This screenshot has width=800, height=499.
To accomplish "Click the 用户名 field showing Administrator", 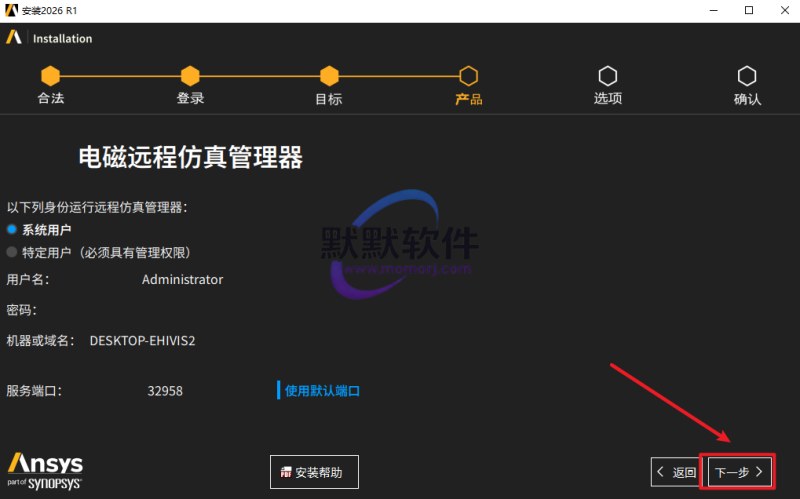I will tap(182, 280).
